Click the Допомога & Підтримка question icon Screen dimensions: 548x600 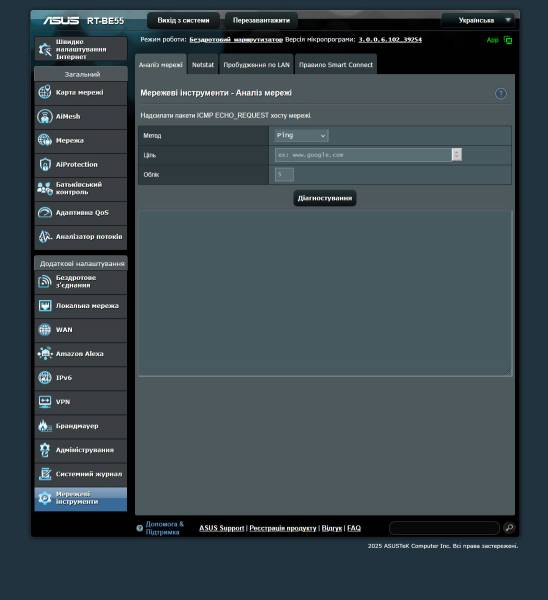click(140, 528)
